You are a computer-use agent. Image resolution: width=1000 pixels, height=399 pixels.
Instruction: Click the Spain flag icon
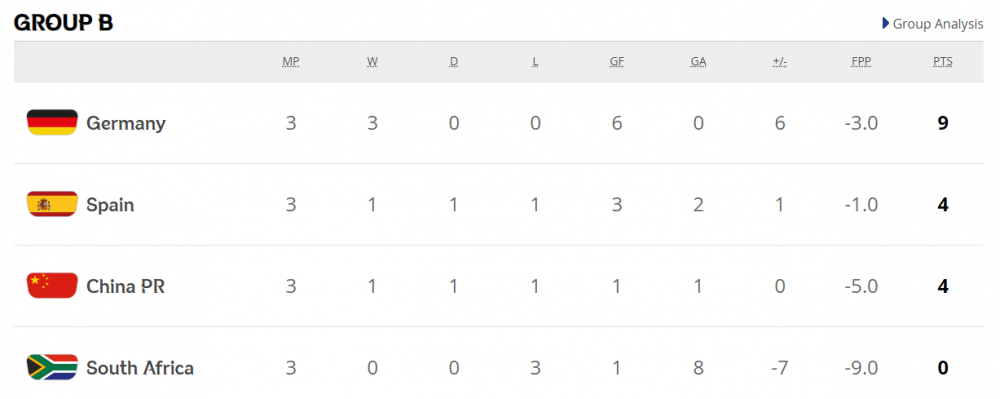[x=52, y=204]
